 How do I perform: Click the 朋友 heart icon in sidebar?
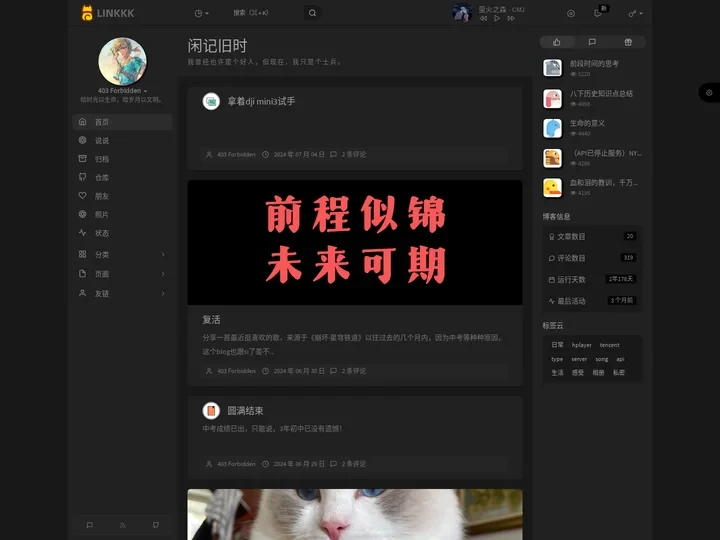82,196
